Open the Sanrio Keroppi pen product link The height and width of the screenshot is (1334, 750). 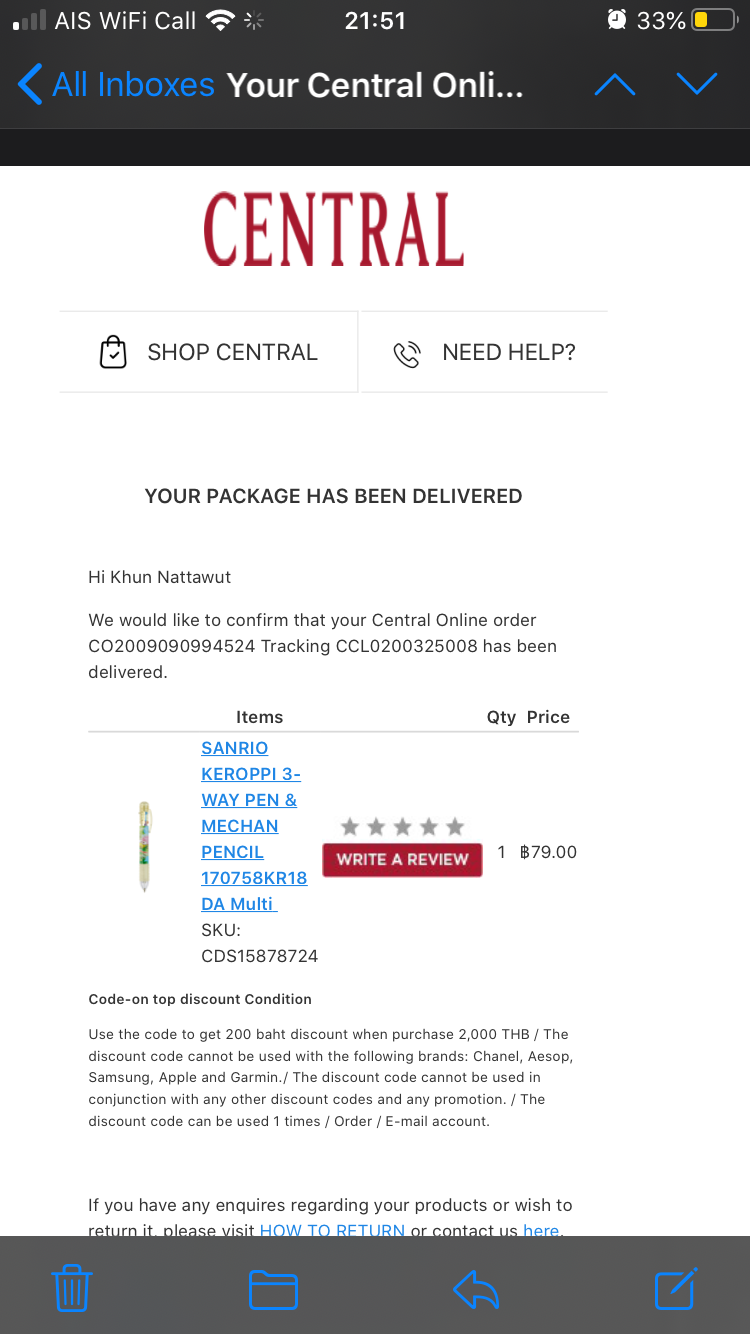coord(254,826)
